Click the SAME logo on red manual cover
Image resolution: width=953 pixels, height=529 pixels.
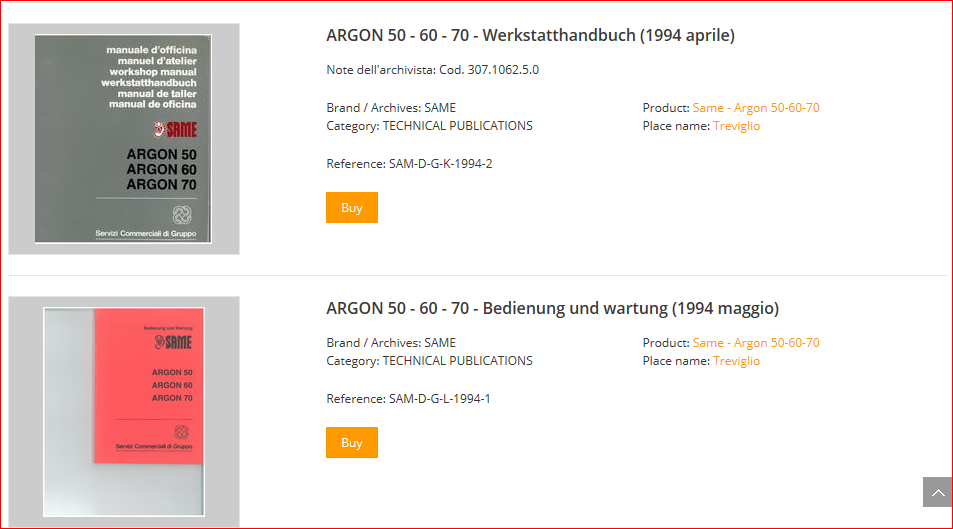click(x=174, y=343)
